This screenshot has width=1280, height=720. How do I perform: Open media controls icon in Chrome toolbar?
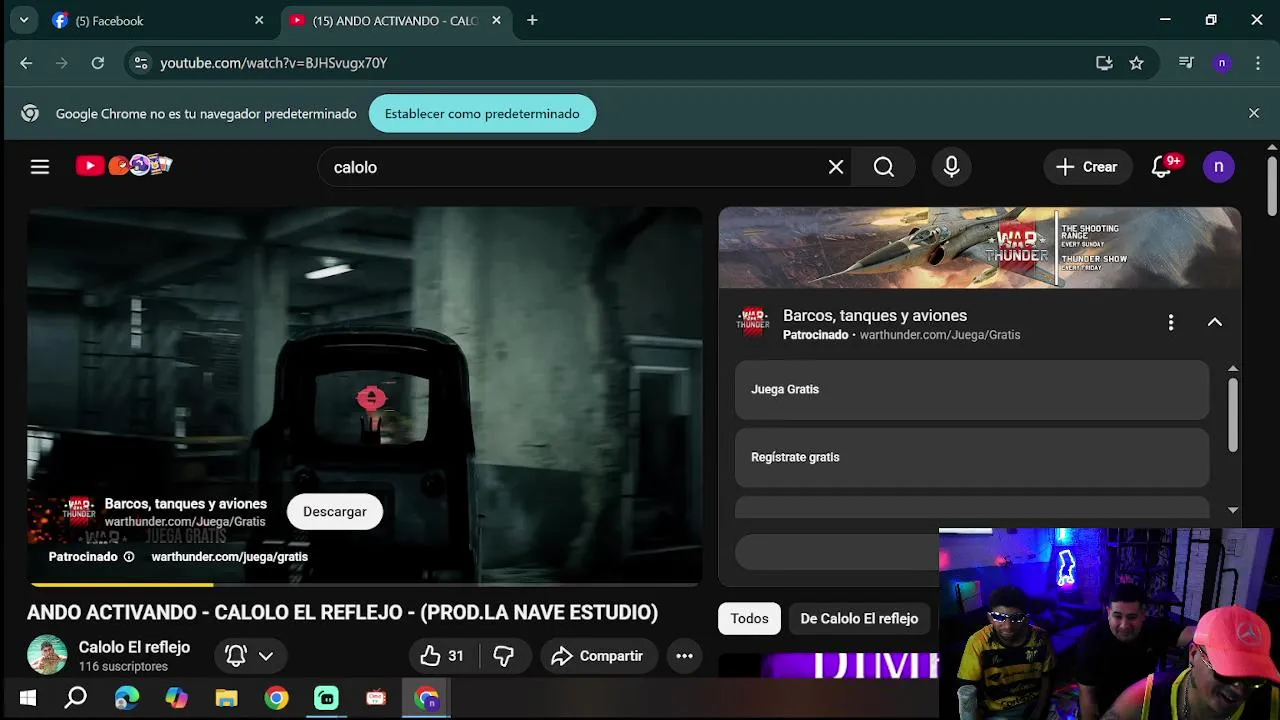1186,63
